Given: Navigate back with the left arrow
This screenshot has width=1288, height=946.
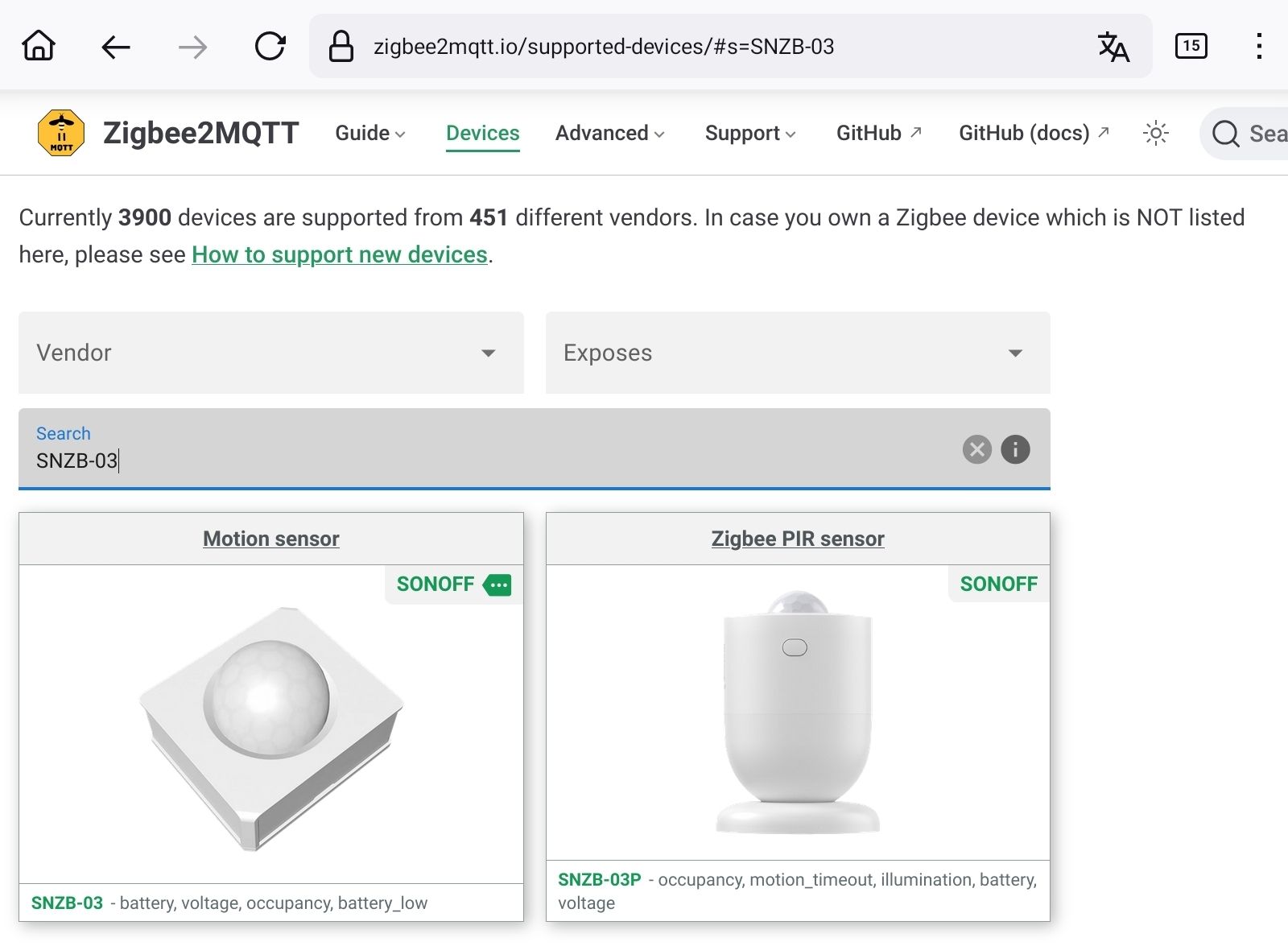Looking at the screenshot, I should pos(116,47).
